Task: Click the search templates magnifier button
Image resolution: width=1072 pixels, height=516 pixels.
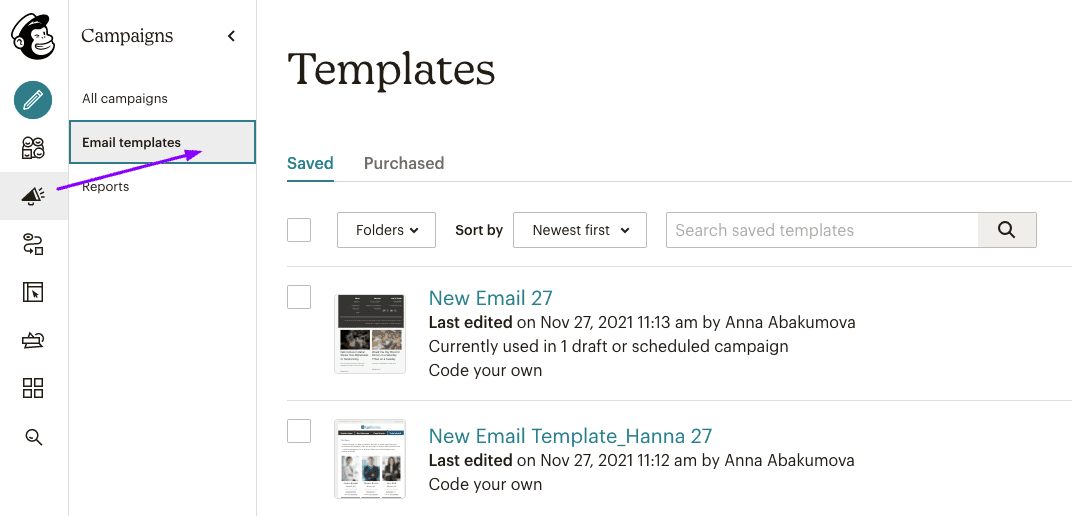Action: (x=1006, y=230)
